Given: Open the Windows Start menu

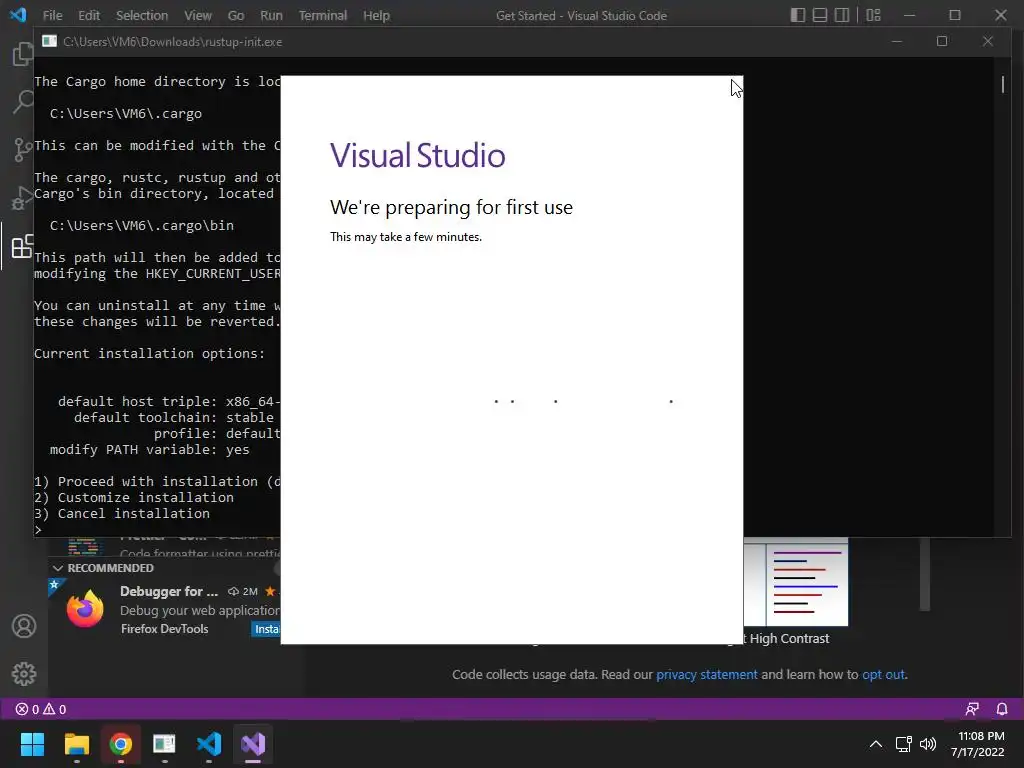Looking at the screenshot, I should click(32, 744).
